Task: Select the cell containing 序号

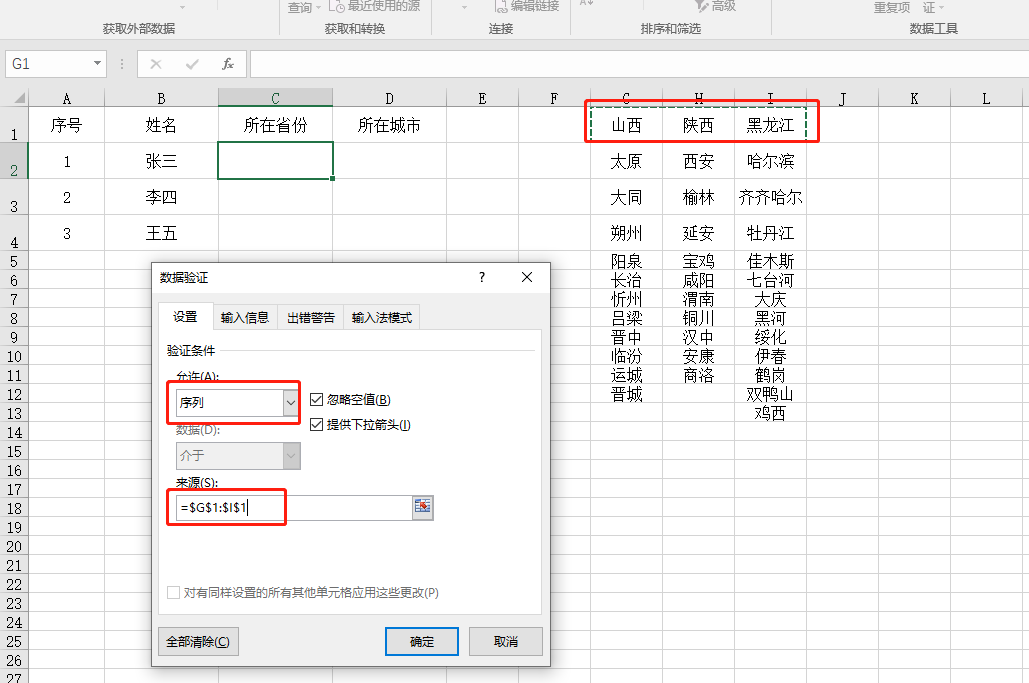Action: 66,125
